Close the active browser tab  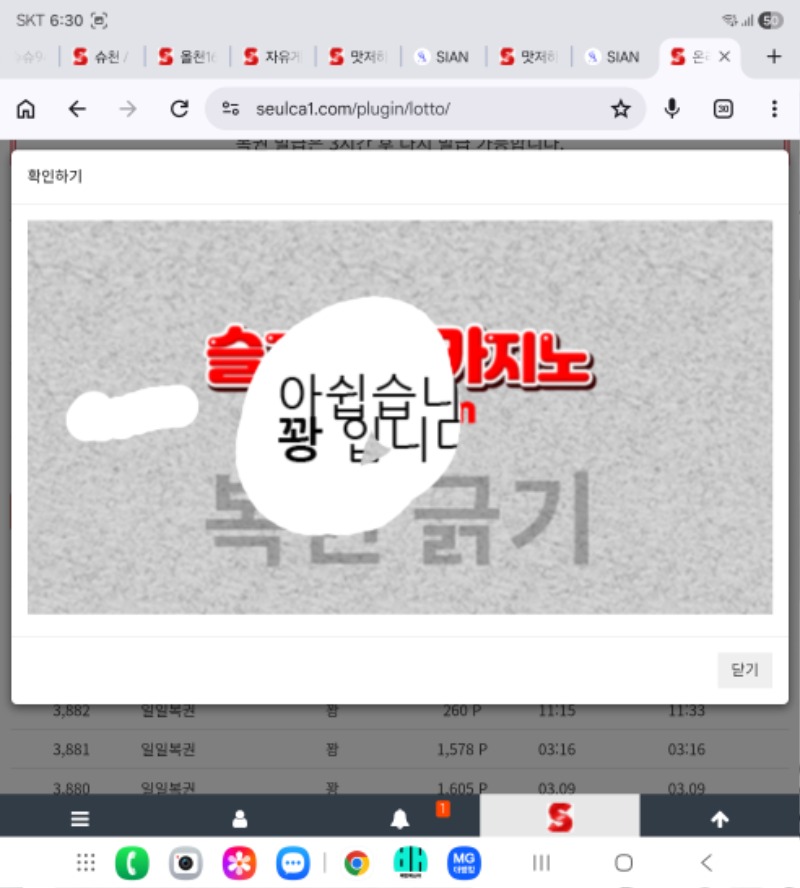[x=725, y=57]
